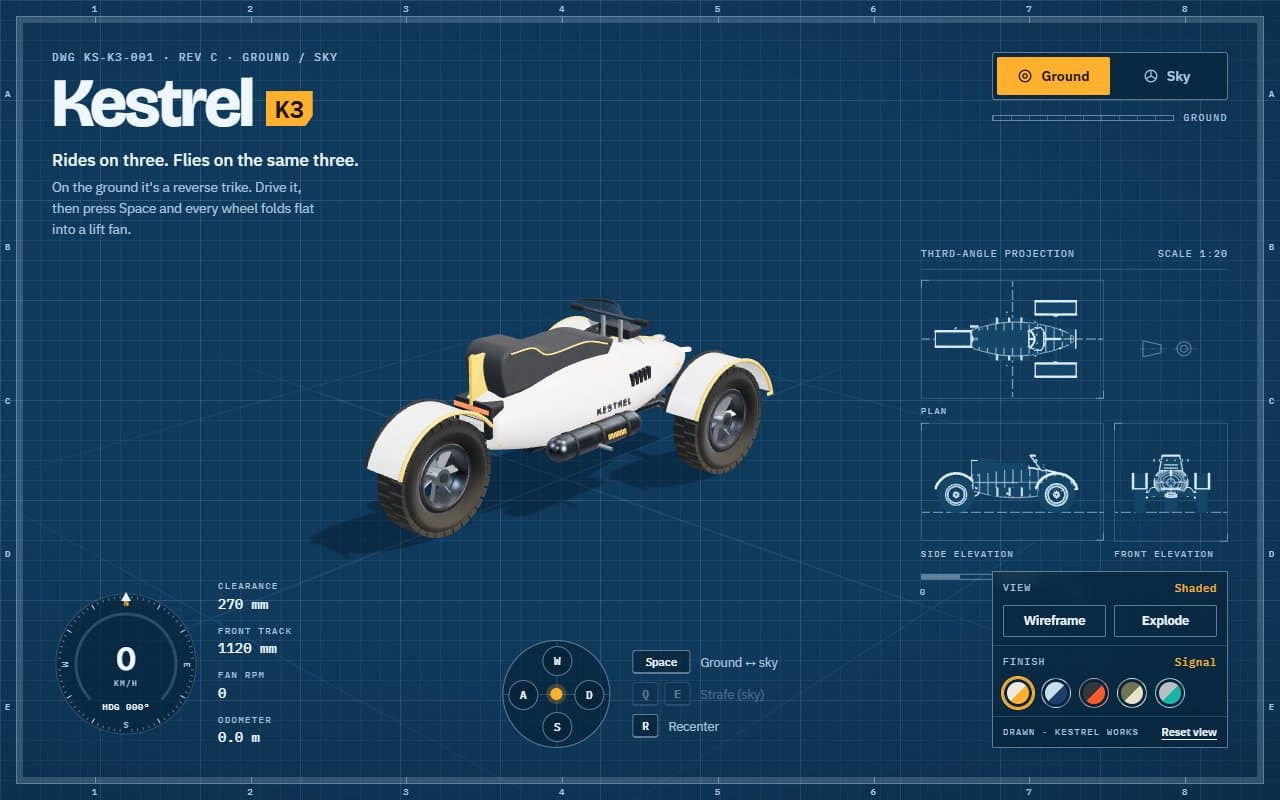Click the '1120 mm' front track value
This screenshot has height=800, width=1280.
coord(247,648)
